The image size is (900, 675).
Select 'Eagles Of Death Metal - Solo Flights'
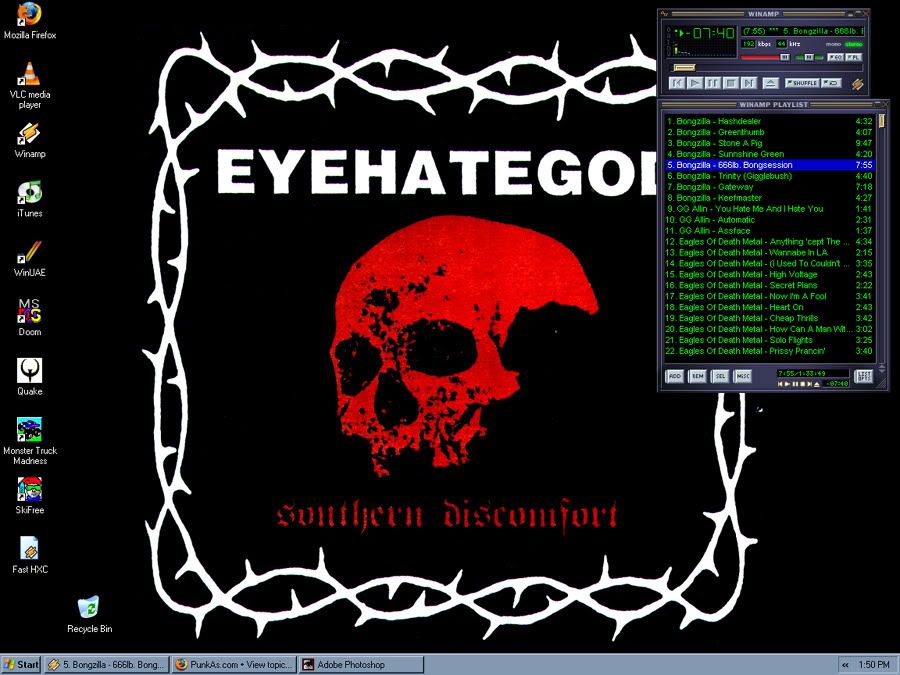pyautogui.click(x=769, y=340)
